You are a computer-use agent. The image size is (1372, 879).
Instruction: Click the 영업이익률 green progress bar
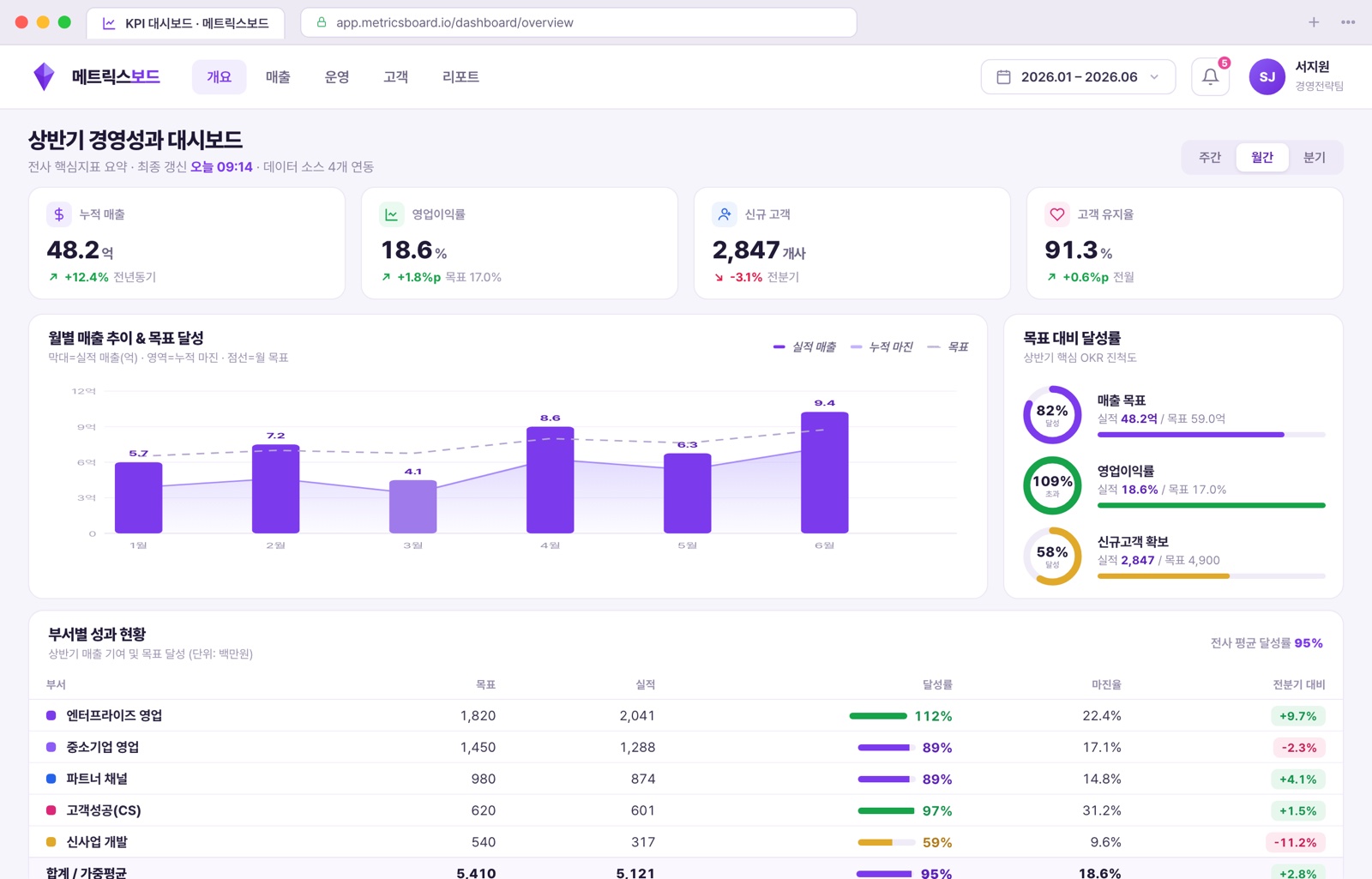[x=1212, y=505]
